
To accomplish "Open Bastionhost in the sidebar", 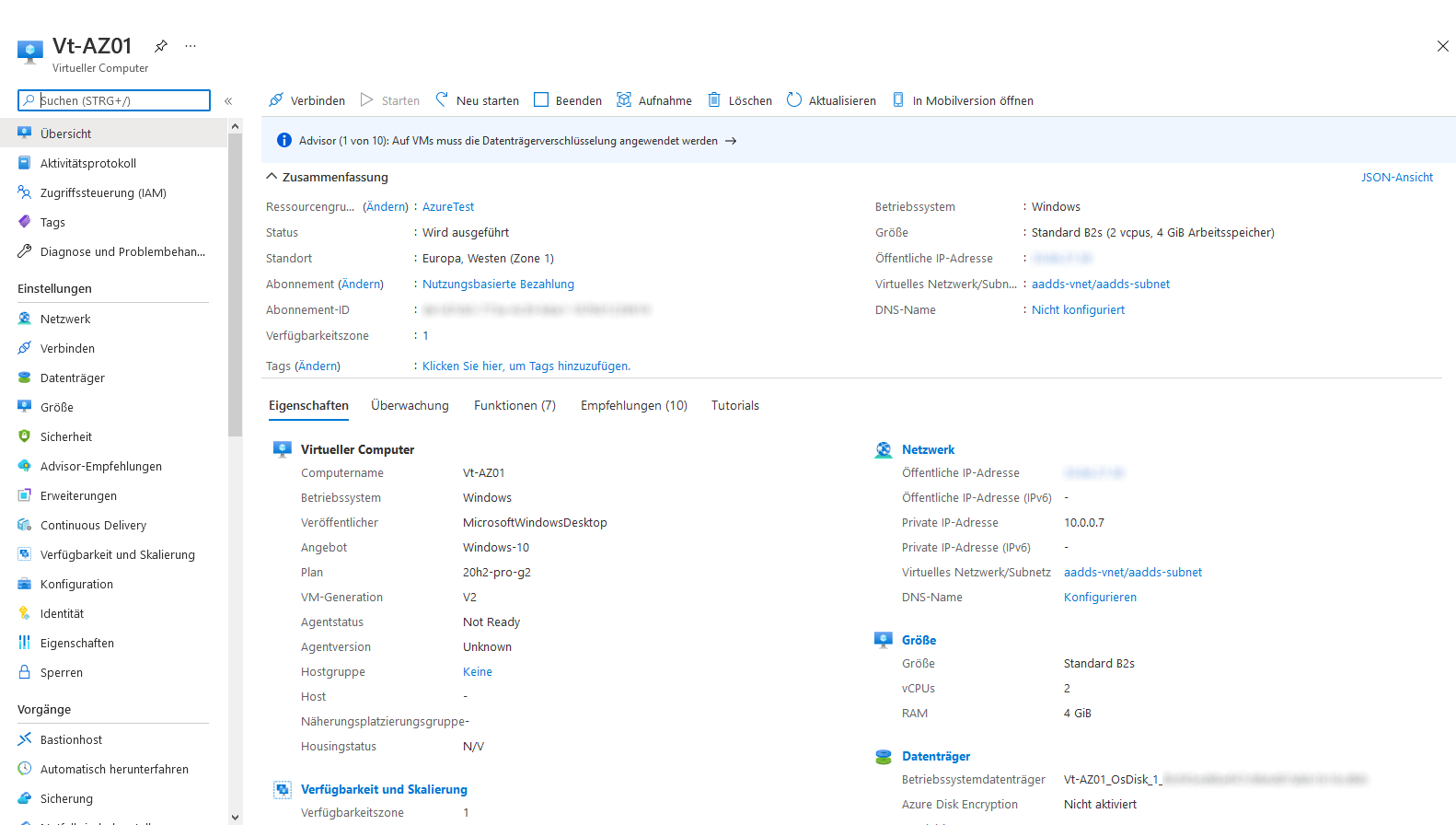I will [113, 739].
